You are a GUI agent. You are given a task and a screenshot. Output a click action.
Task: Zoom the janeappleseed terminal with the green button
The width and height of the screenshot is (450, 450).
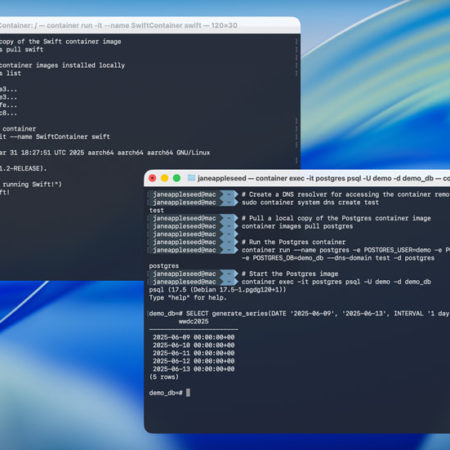tap(177, 178)
